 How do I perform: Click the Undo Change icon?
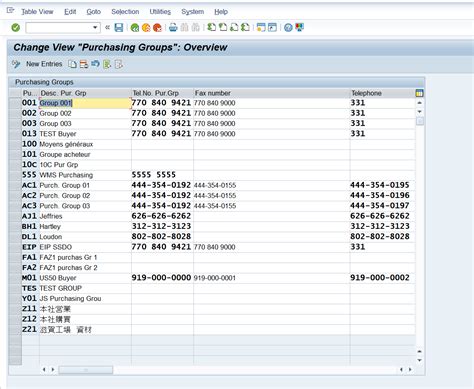[x=95, y=63]
